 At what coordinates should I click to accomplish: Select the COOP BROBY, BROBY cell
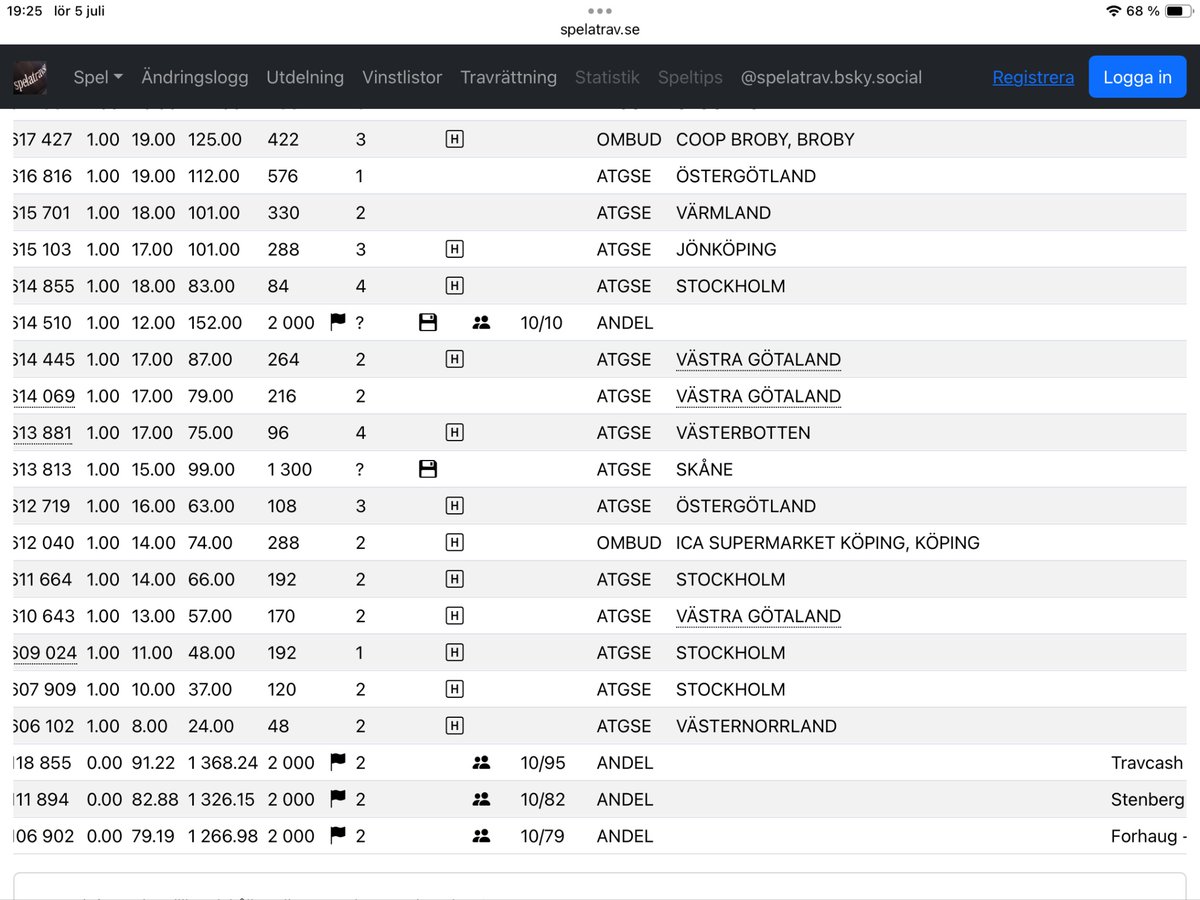[x=765, y=140]
